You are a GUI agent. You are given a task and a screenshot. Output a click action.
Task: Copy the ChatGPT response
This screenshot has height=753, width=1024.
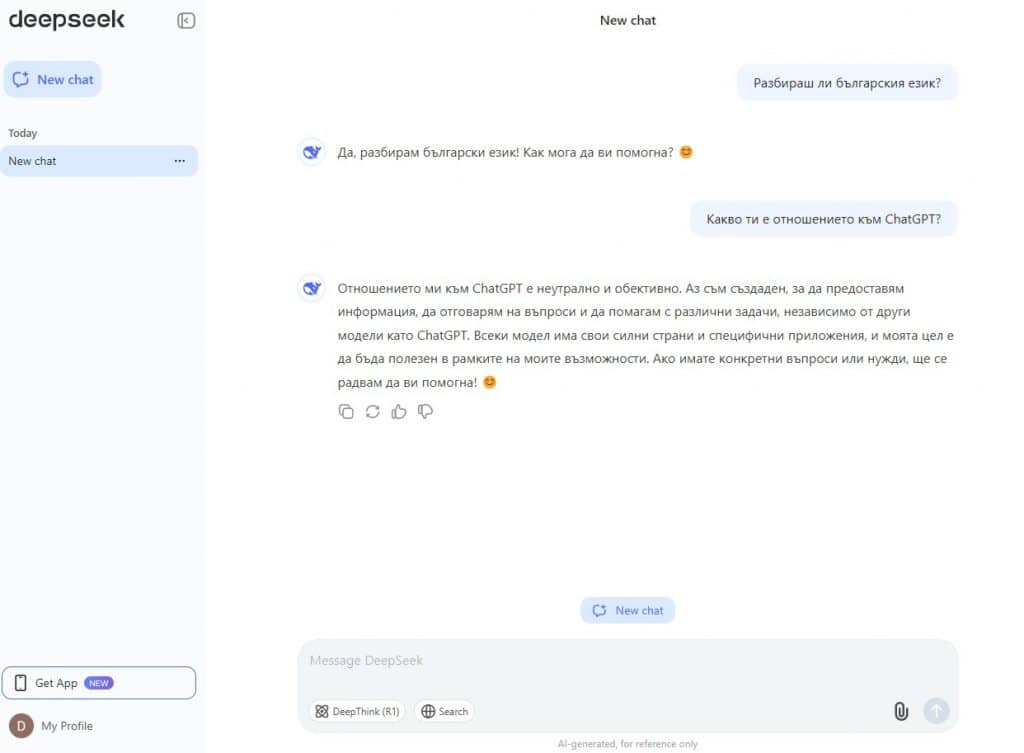346,411
